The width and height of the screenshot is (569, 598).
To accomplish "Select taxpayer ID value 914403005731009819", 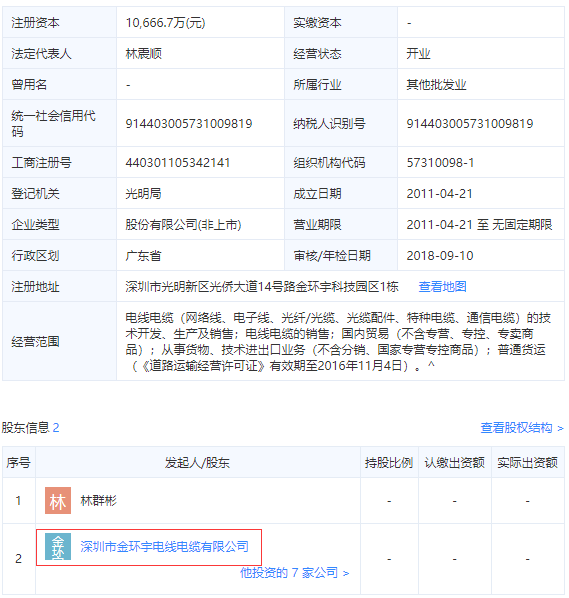I will (x=469, y=124).
